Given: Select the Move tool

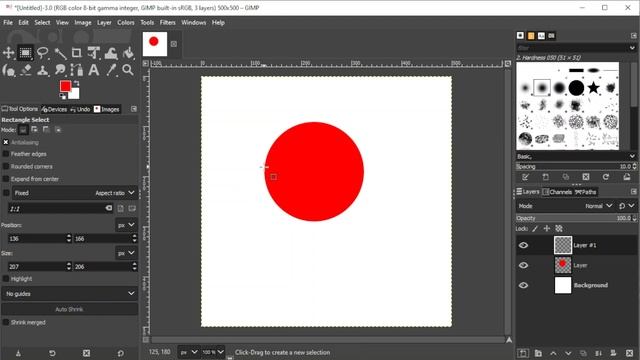Looking at the screenshot, I should pyautogui.click(x=9, y=53).
